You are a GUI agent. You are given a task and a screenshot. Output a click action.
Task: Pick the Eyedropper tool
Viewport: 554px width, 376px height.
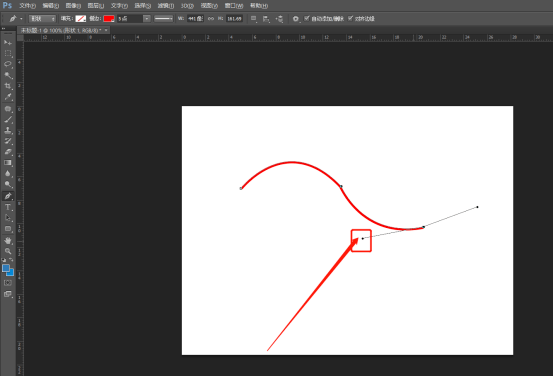coord(8,97)
